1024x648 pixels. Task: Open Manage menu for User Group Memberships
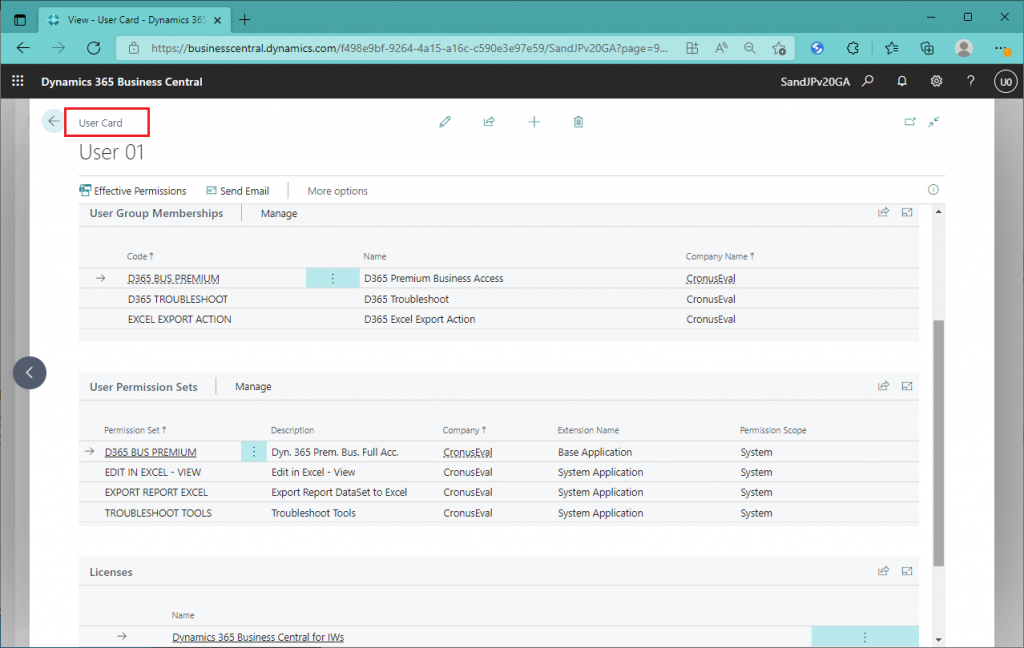tap(279, 213)
